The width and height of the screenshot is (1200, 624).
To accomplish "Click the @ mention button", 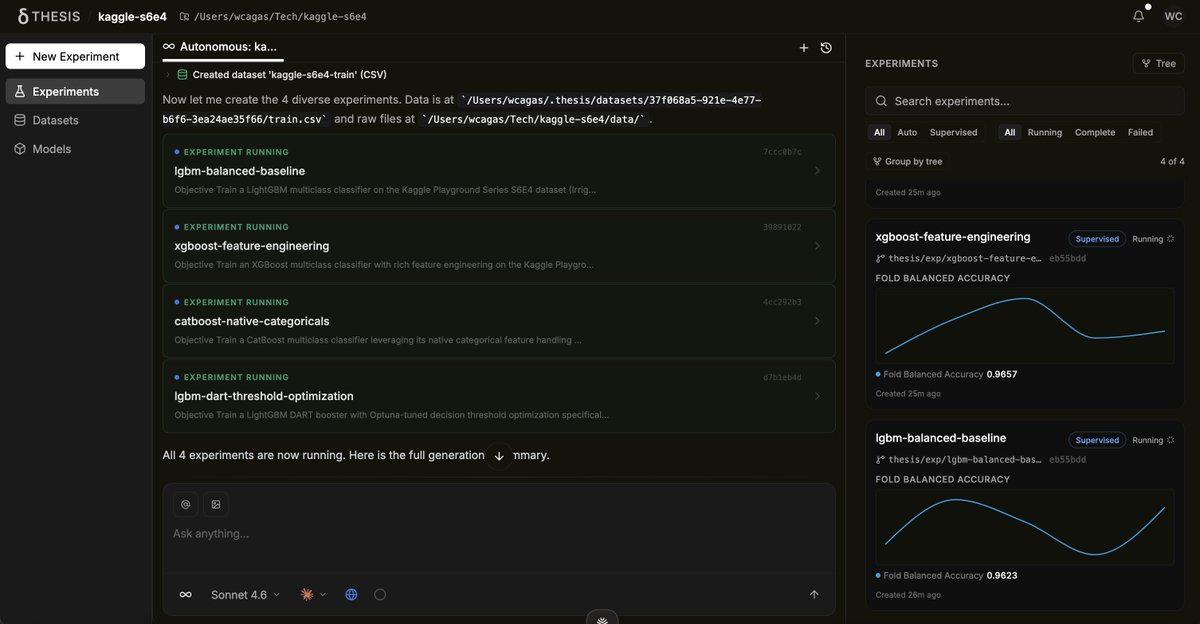I will pos(185,504).
